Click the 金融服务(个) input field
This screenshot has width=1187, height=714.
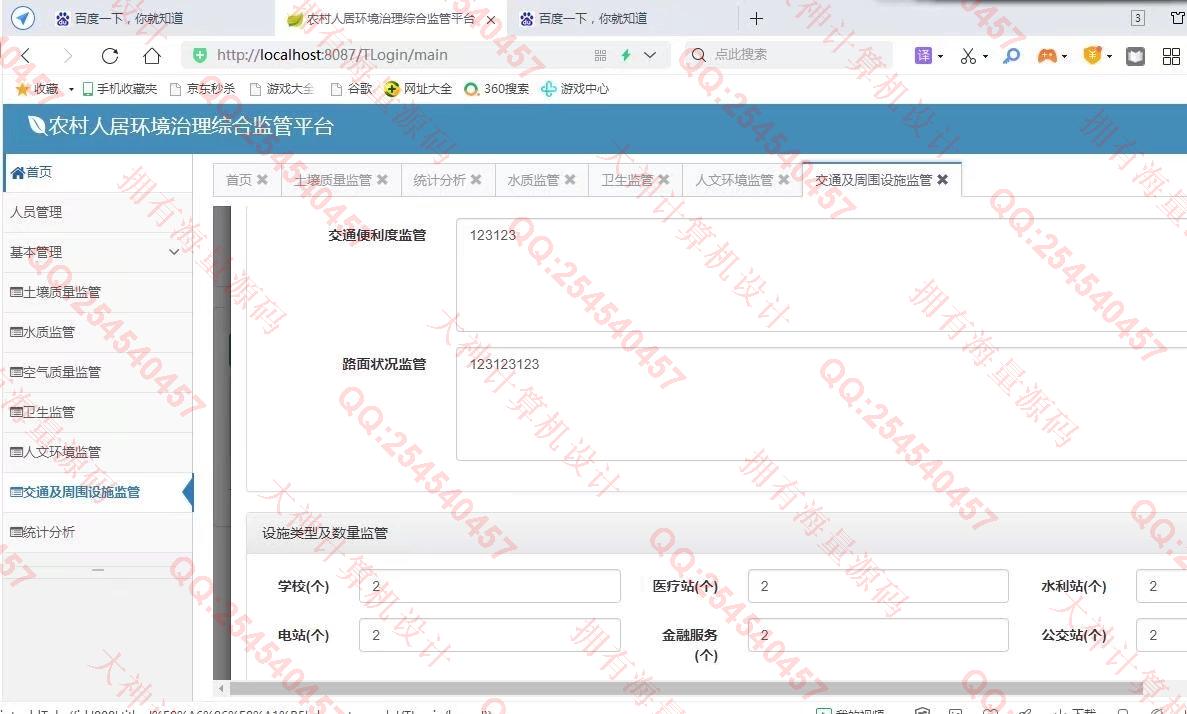click(878, 635)
